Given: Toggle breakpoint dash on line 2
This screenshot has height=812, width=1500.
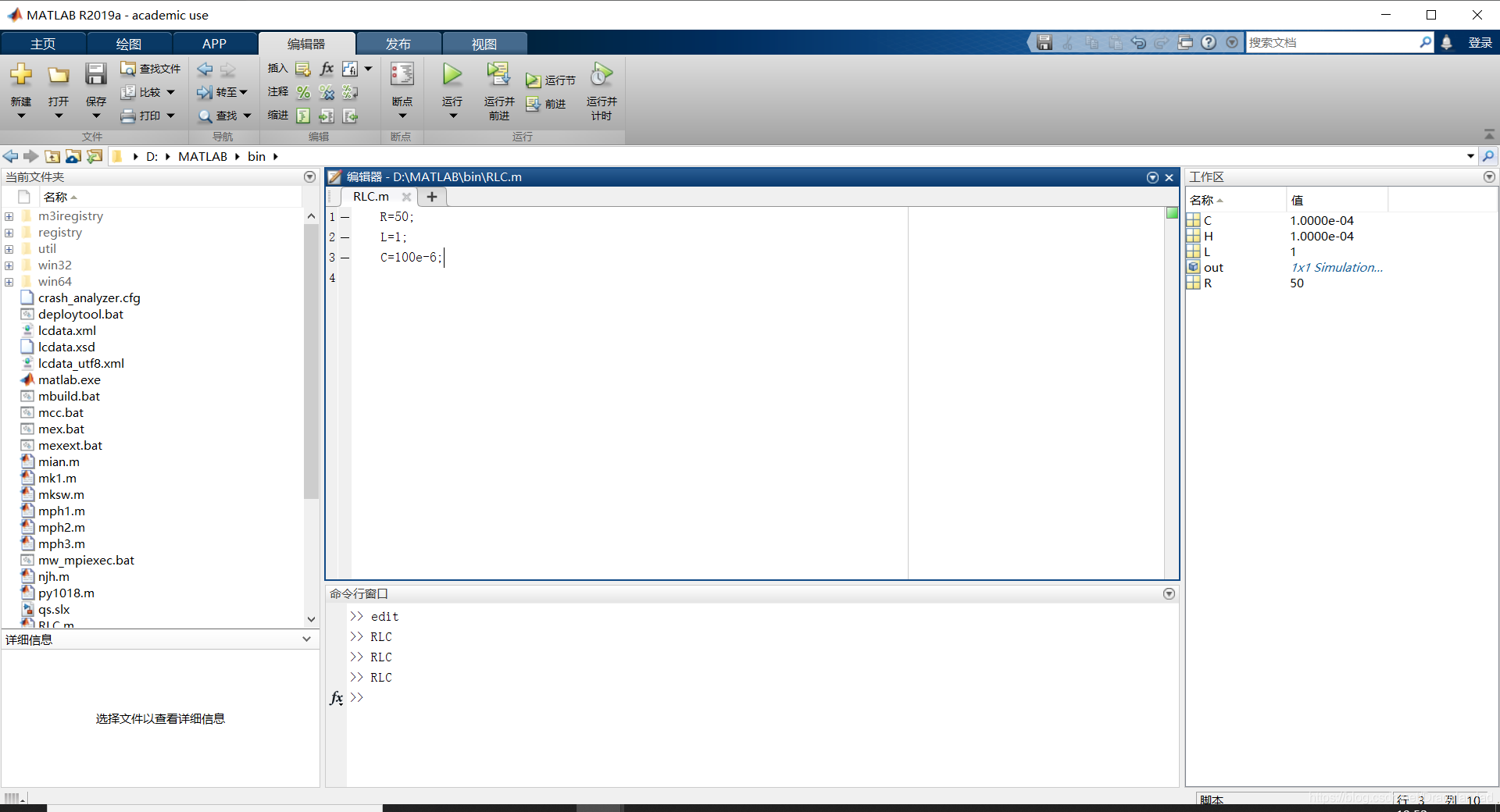Looking at the screenshot, I should (x=345, y=237).
